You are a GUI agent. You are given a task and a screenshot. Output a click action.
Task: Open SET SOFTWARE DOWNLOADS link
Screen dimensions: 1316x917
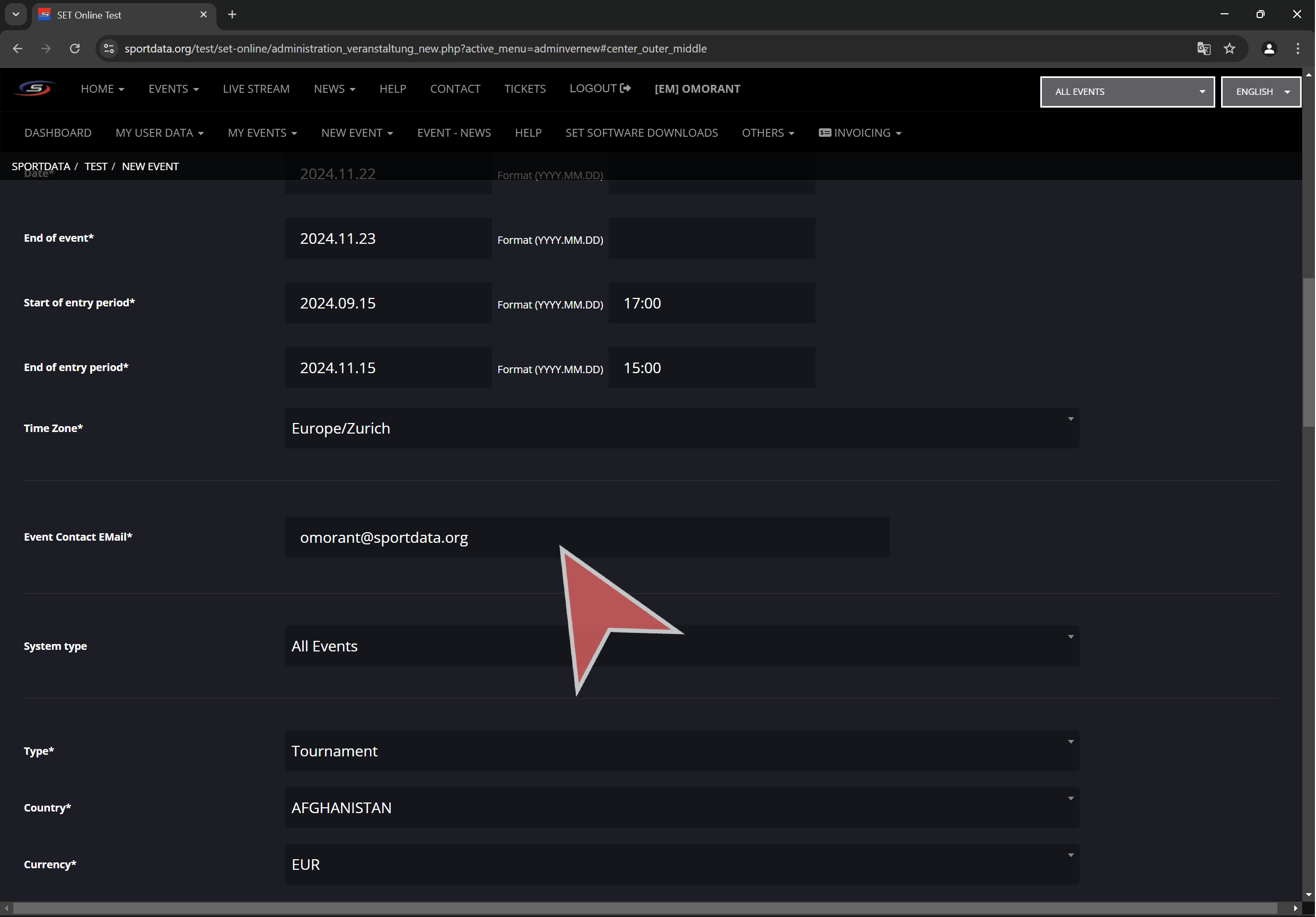point(642,133)
